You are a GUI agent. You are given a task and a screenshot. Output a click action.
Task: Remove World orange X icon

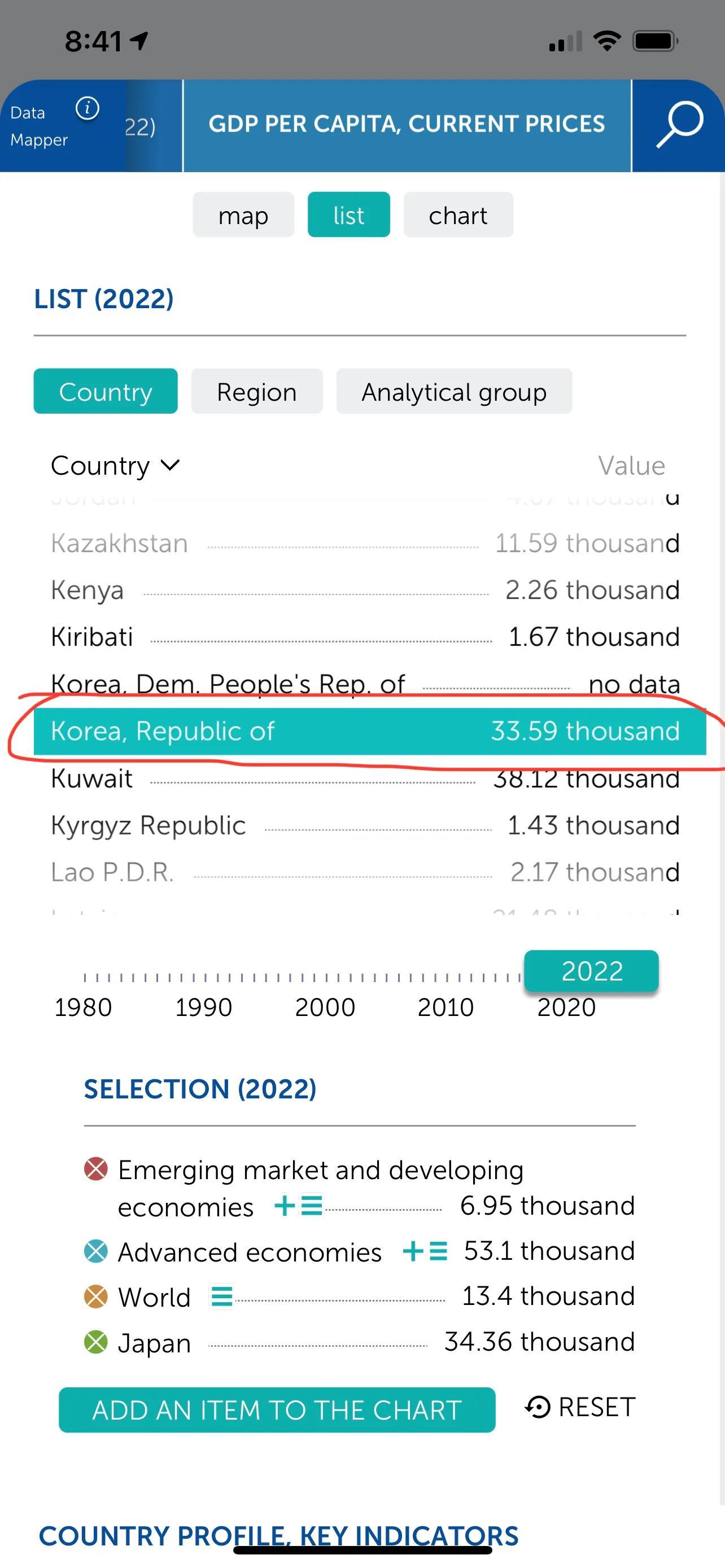(95, 1296)
